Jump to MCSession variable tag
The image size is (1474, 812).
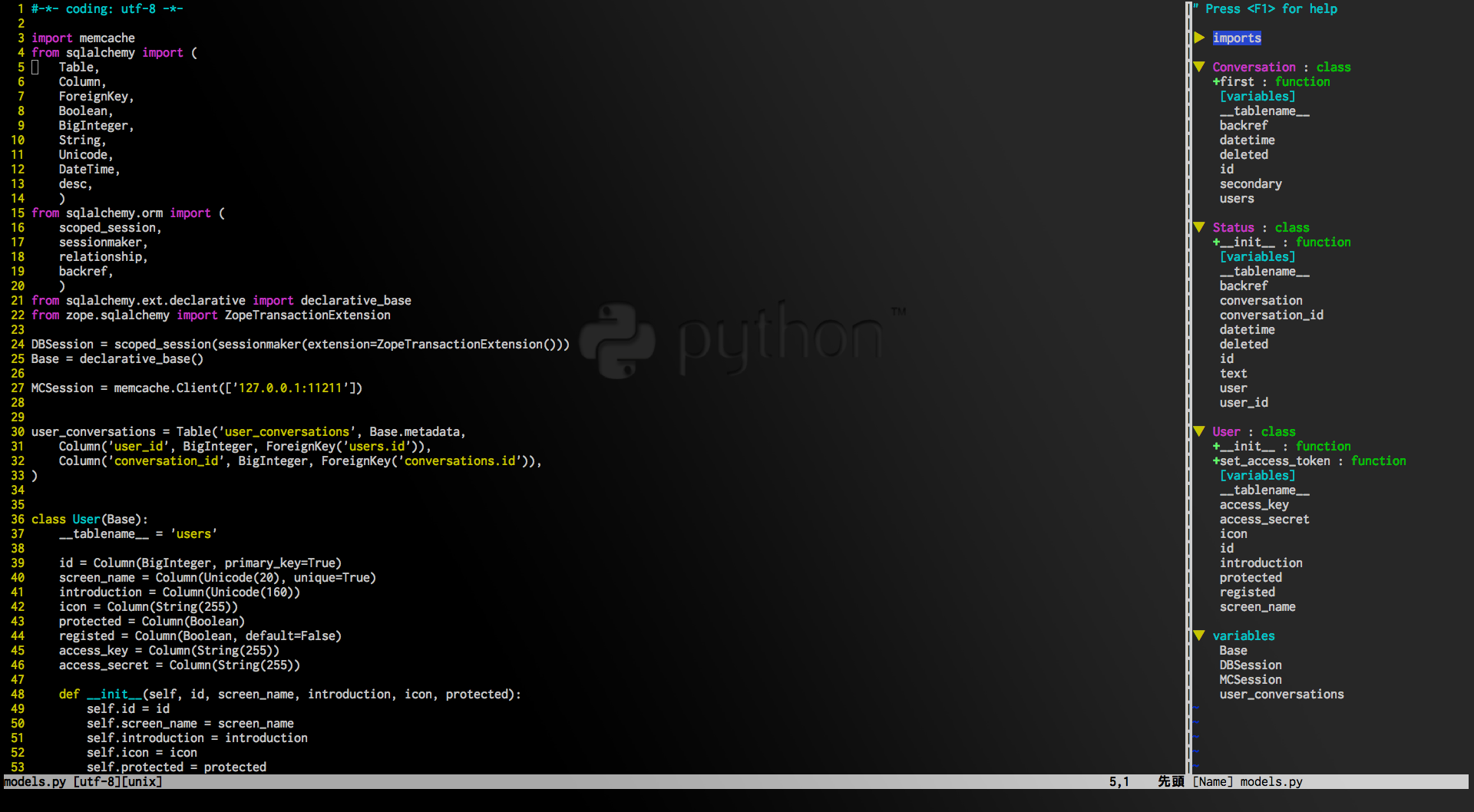coord(1251,679)
